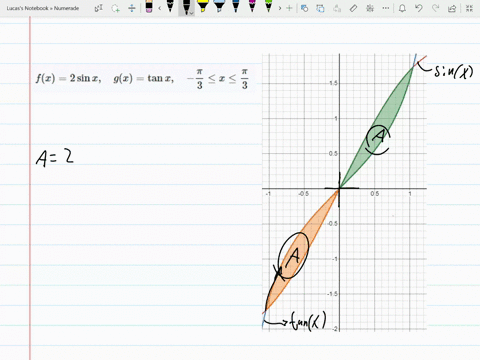Choose the magenta pen
The height and width of the screenshot is (360, 480).
pyautogui.click(x=252, y=6)
